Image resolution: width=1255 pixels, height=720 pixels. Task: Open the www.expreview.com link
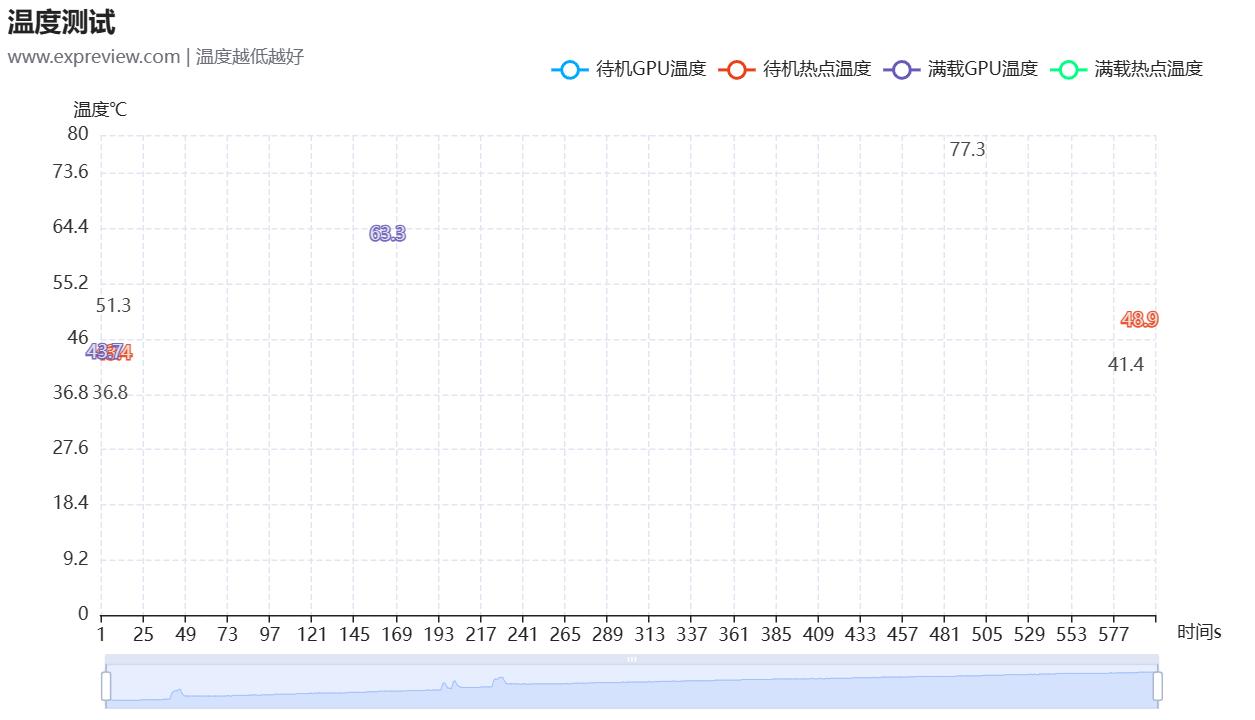coord(90,57)
